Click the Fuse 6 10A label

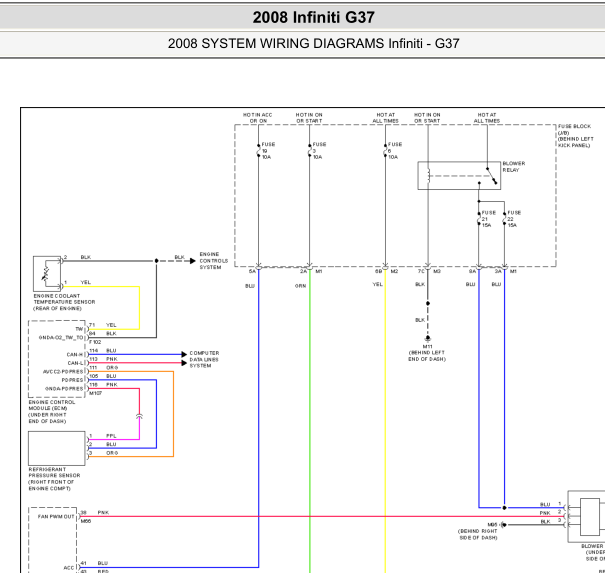395,150
